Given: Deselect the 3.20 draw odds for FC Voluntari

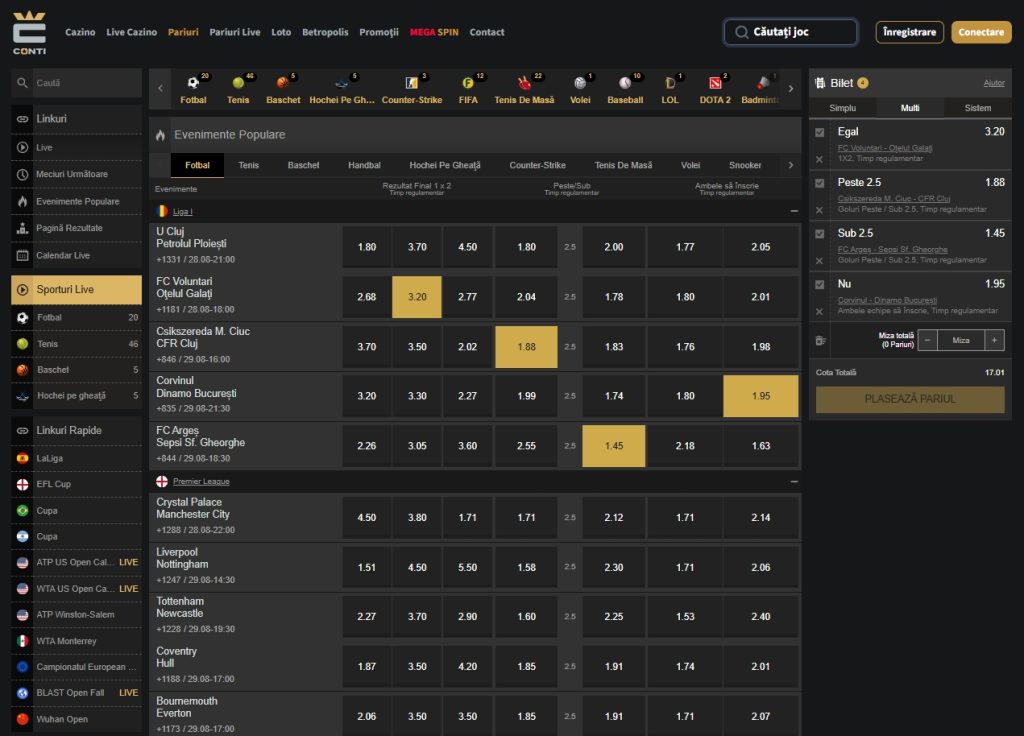Looking at the screenshot, I should (x=417, y=297).
